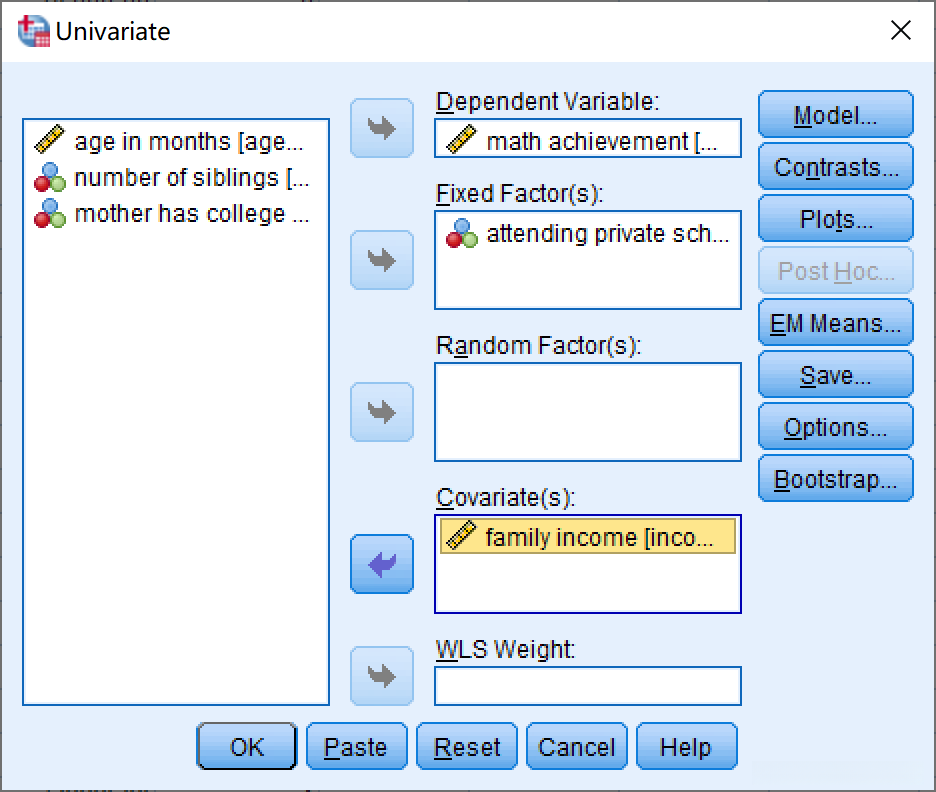The height and width of the screenshot is (792, 936).
Task: Click the arrow button beside Random Factor(s)
Action: coord(381,412)
